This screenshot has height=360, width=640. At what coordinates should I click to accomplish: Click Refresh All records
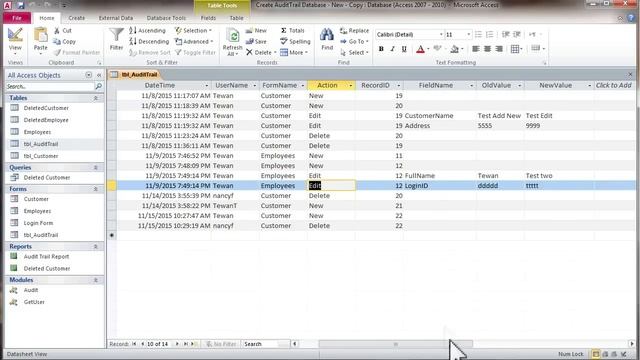coord(233,42)
